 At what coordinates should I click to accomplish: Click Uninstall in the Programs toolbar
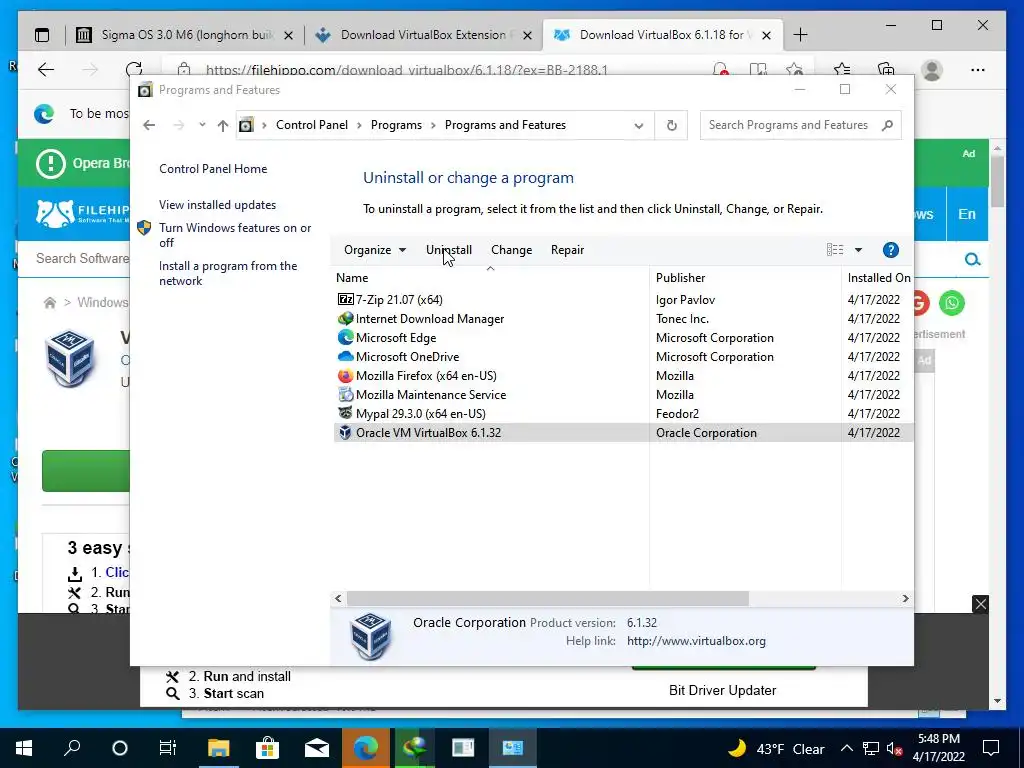[x=449, y=249]
